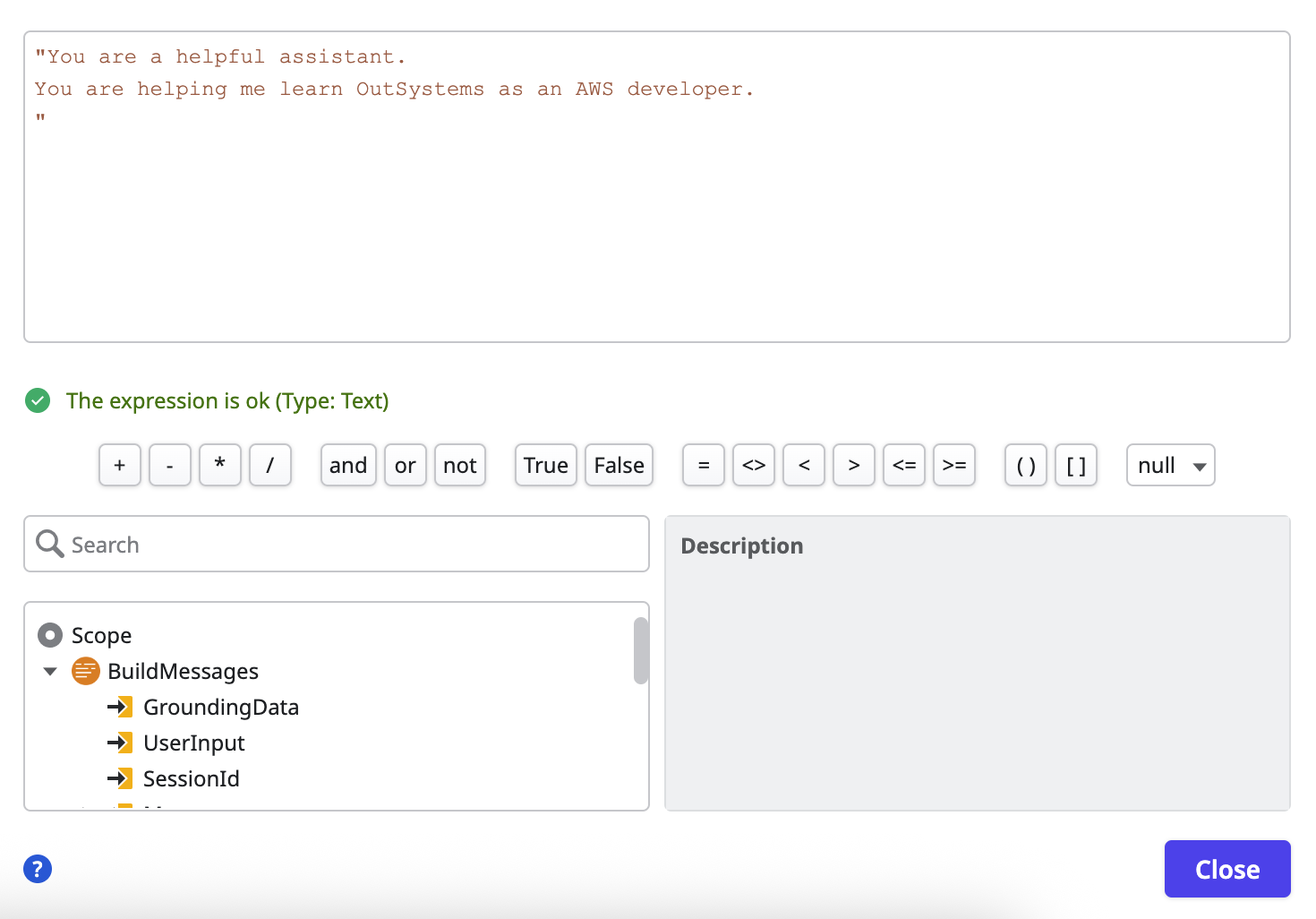1316x919 pixels.
Task: Select GroundingData in the scope tree
Action: [221, 707]
